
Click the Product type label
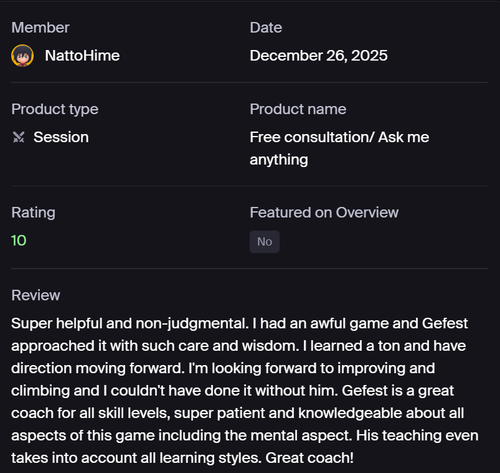(55, 109)
